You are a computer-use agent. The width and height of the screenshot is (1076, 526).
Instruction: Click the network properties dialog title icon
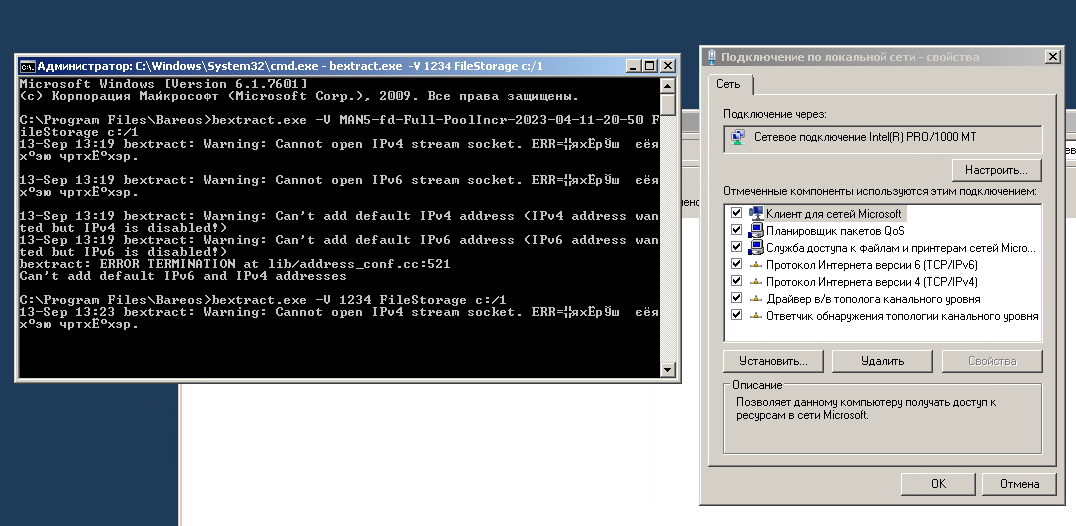point(711,57)
